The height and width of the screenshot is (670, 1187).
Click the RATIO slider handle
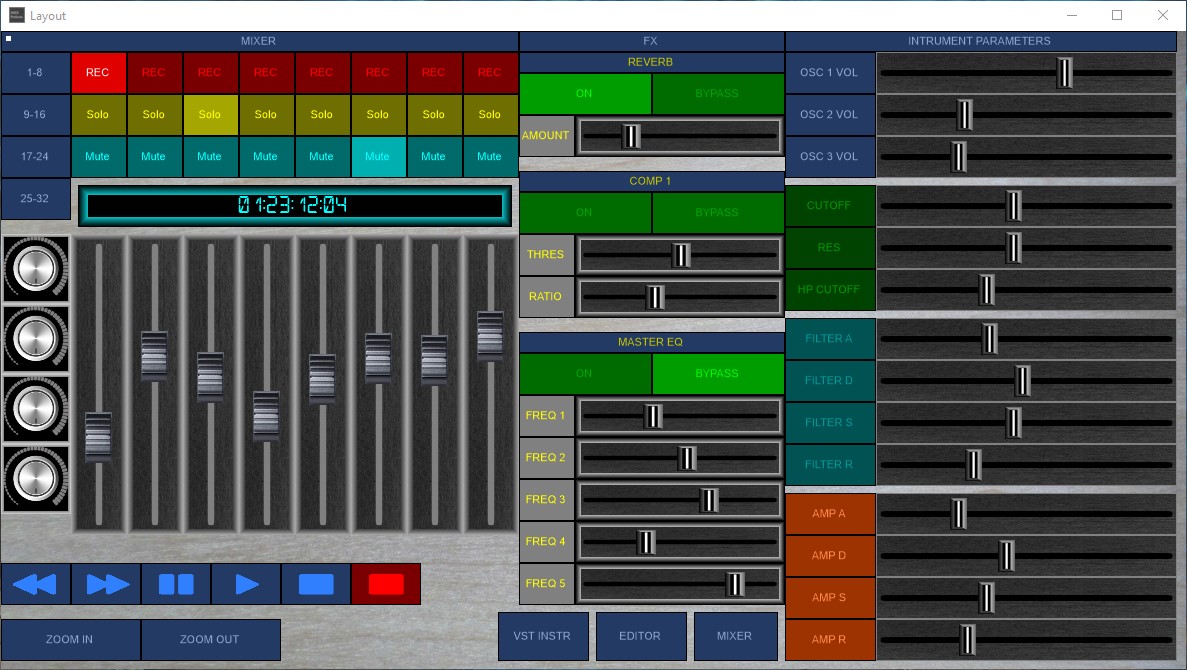[x=656, y=297]
